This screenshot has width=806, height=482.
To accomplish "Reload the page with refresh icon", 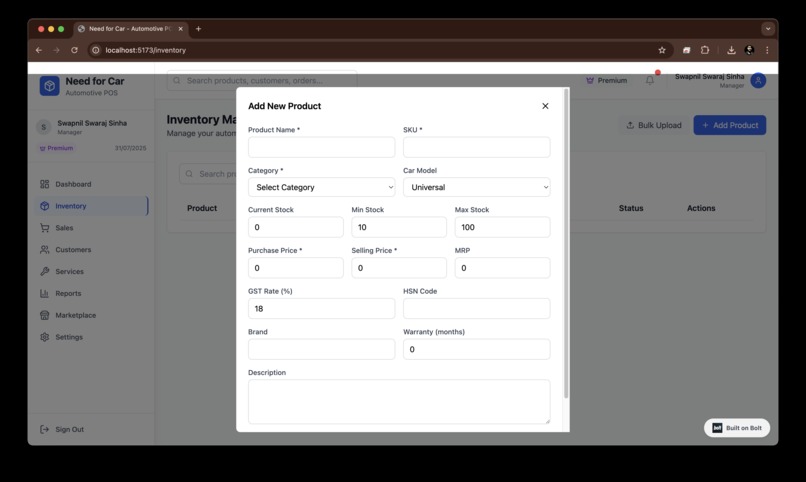I will tap(75, 50).
